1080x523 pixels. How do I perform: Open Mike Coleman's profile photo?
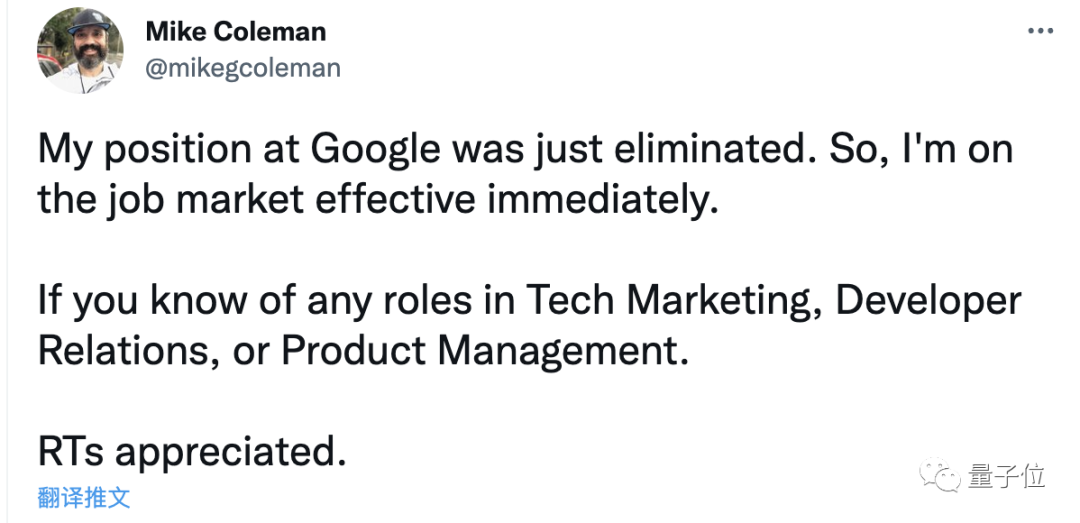pyautogui.click(x=80, y=50)
